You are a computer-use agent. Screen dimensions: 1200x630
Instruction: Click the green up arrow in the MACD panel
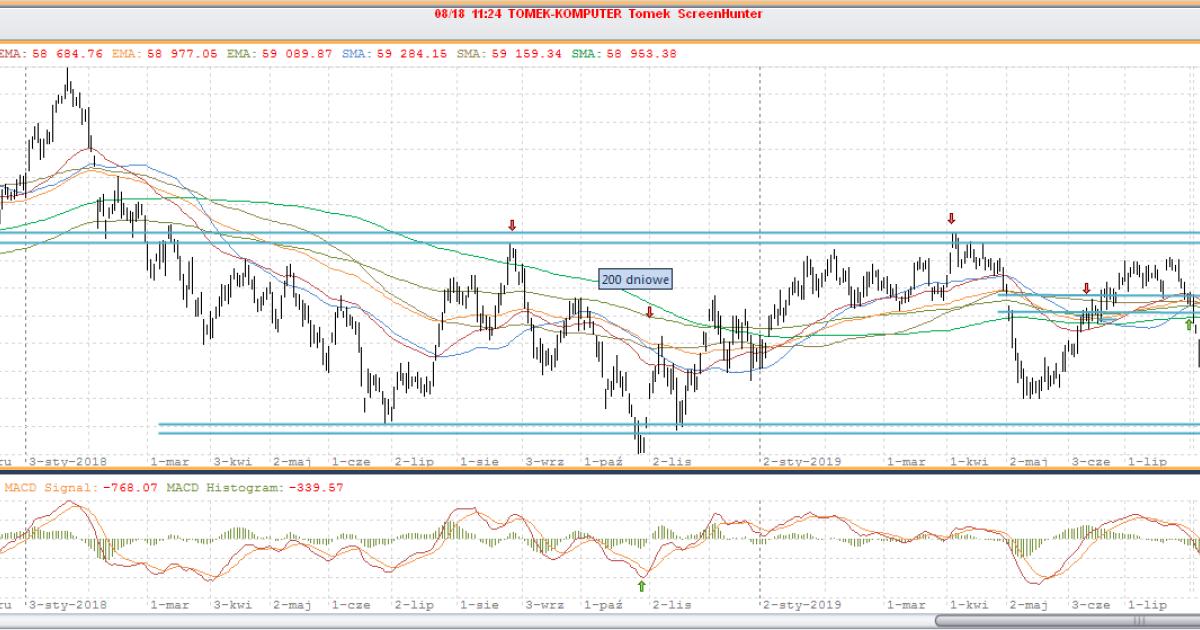(x=642, y=586)
